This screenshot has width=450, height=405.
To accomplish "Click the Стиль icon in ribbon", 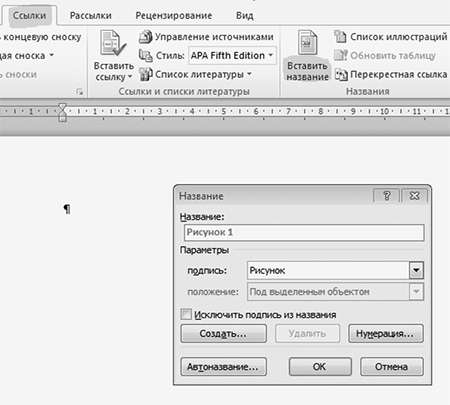I will [x=146, y=55].
